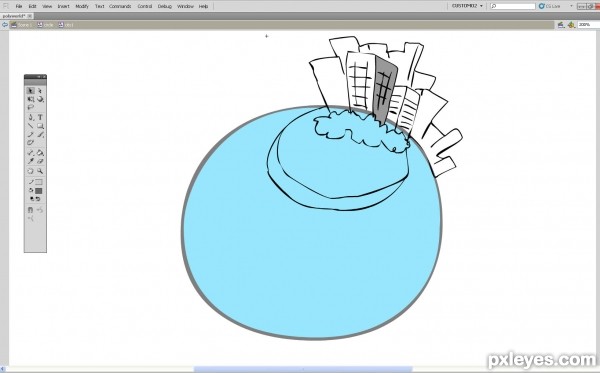The height and width of the screenshot is (373, 600).
Task: Choose the Deco tool
Action: coord(31,142)
